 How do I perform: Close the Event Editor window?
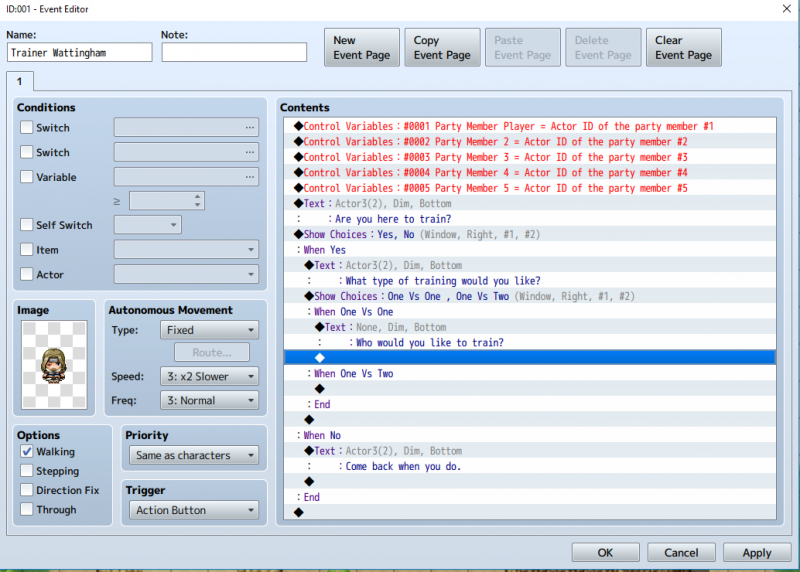[x=787, y=9]
